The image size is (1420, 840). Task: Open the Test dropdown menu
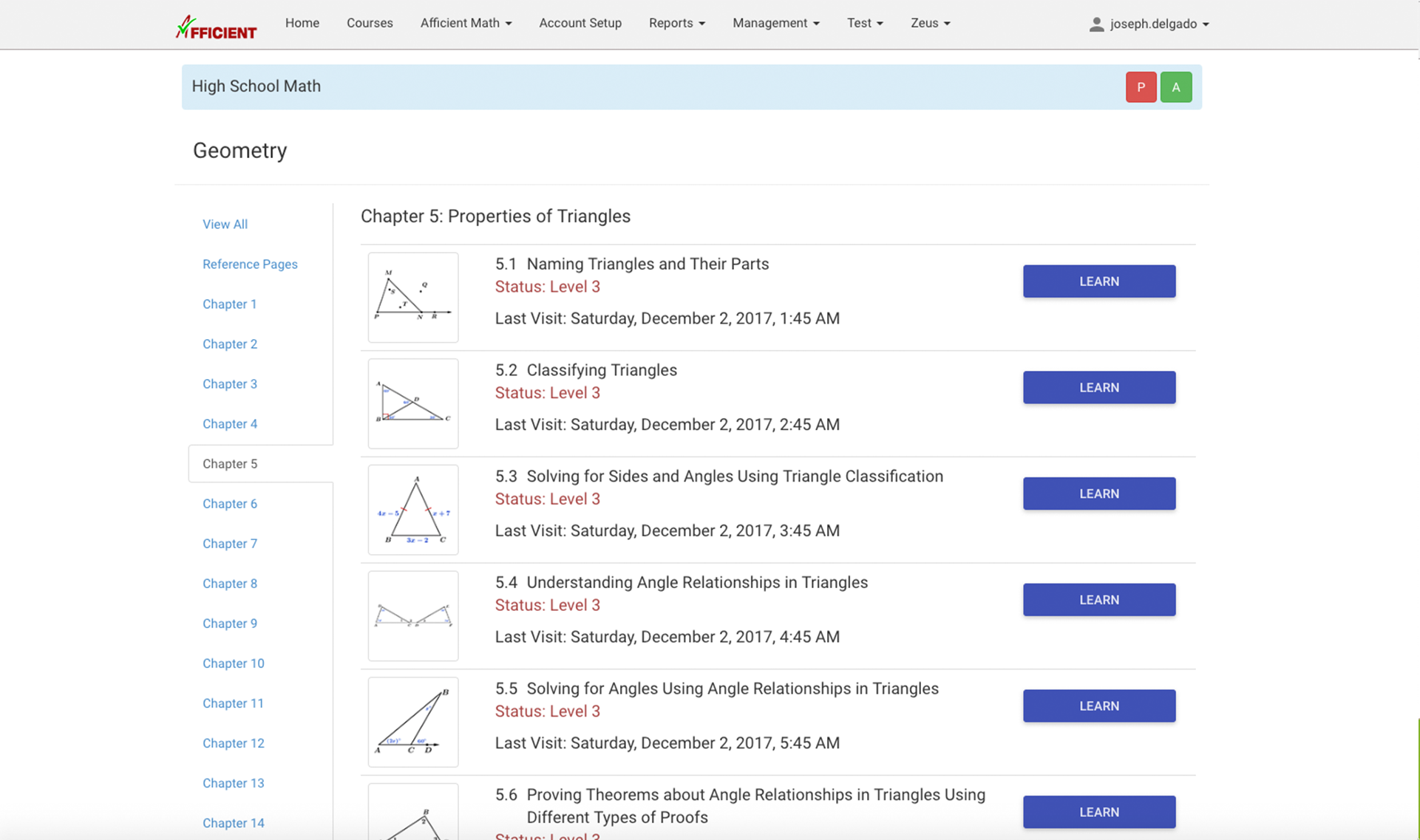point(865,23)
